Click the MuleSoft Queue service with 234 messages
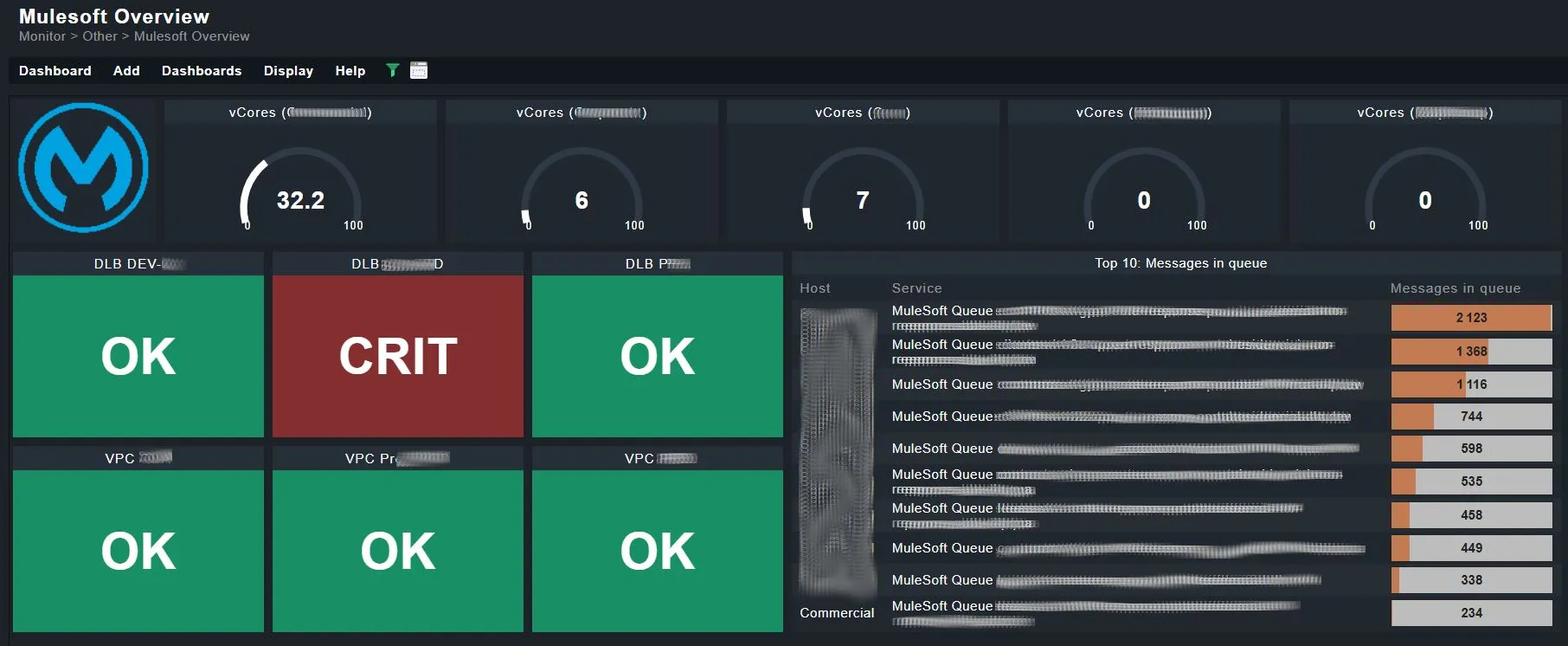The height and width of the screenshot is (646, 1568). tap(1096, 613)
